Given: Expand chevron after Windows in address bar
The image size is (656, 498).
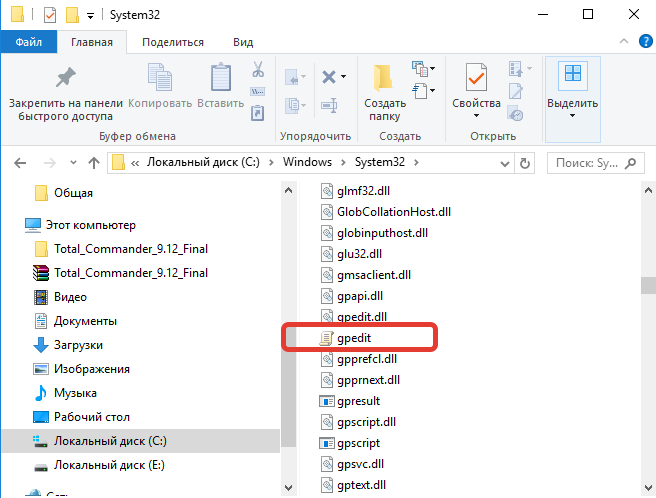Looking at the screenshot, I should tap(343, 162).
